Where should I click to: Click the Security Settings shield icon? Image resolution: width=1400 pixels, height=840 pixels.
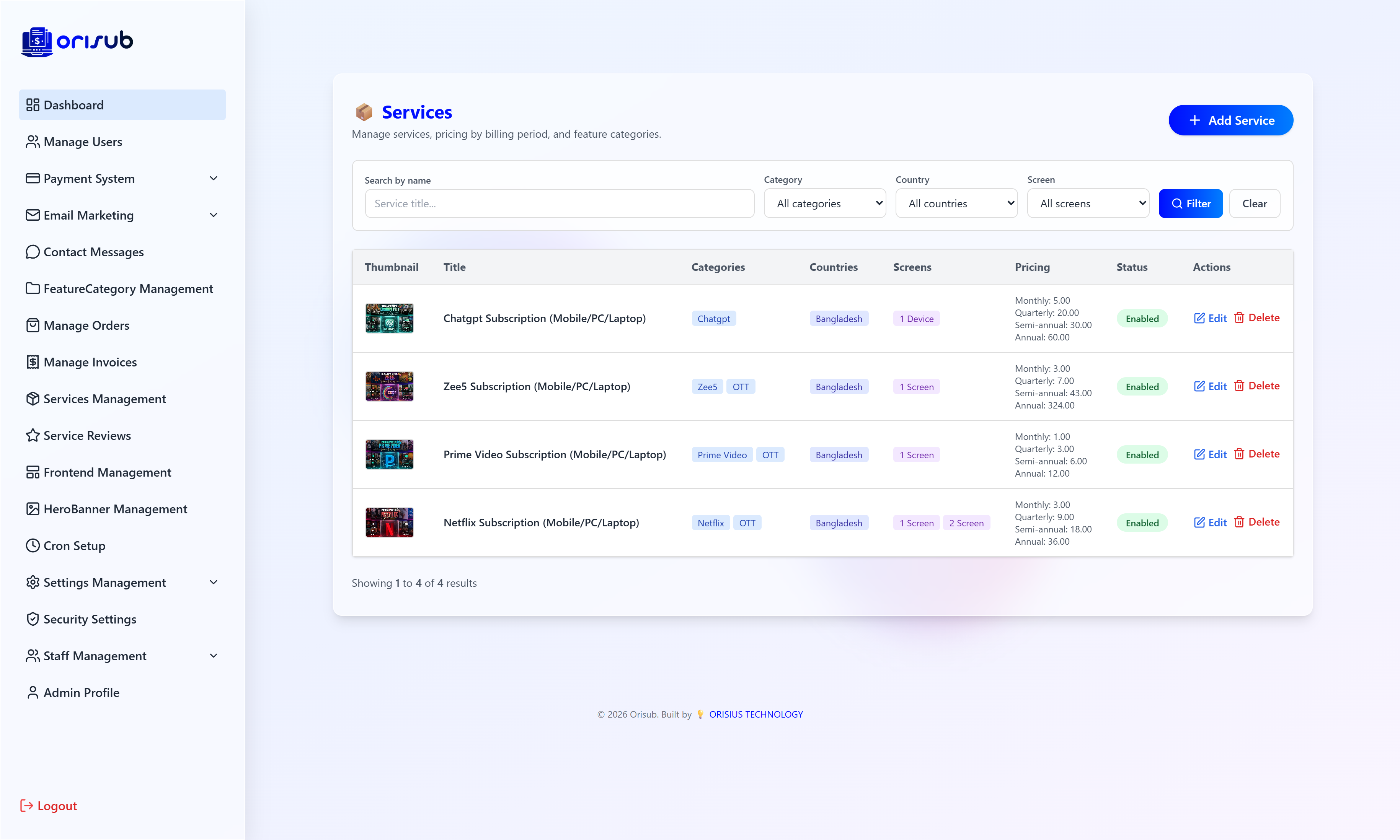click(33, 619)
